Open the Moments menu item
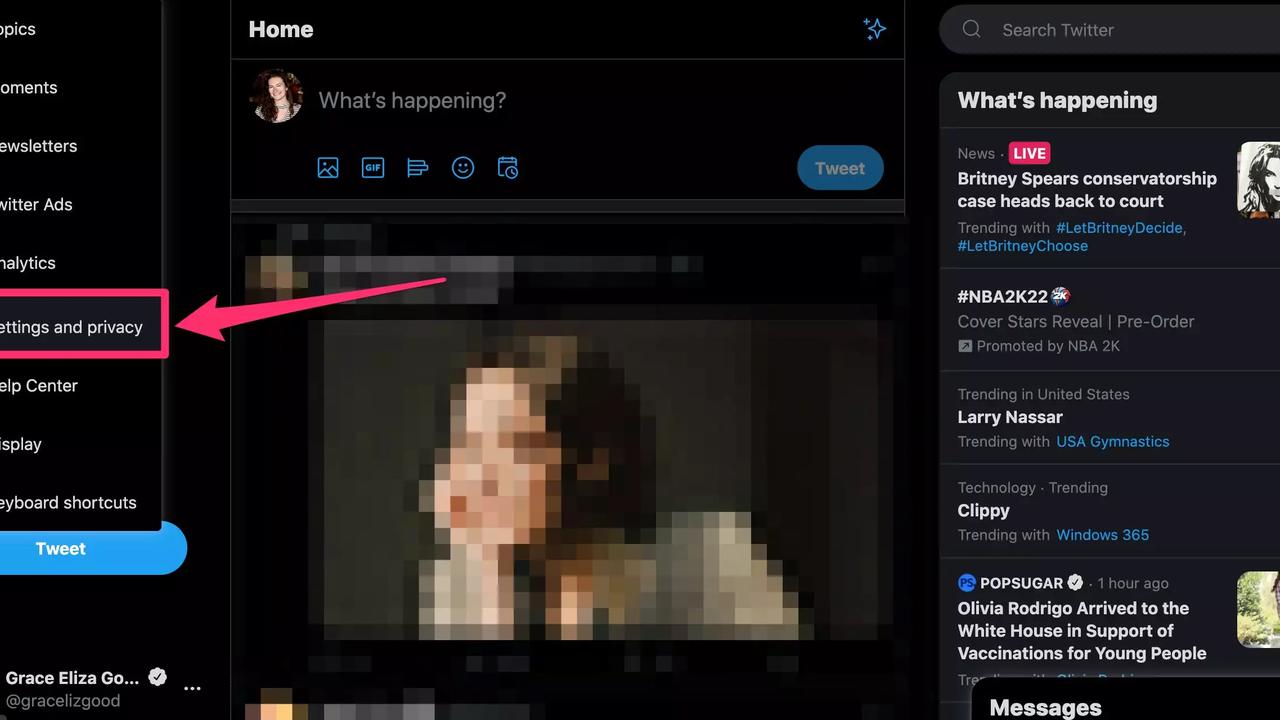The height and width of the screenshot is (720, 1280). pyautogui.click(x=28, y=87)
